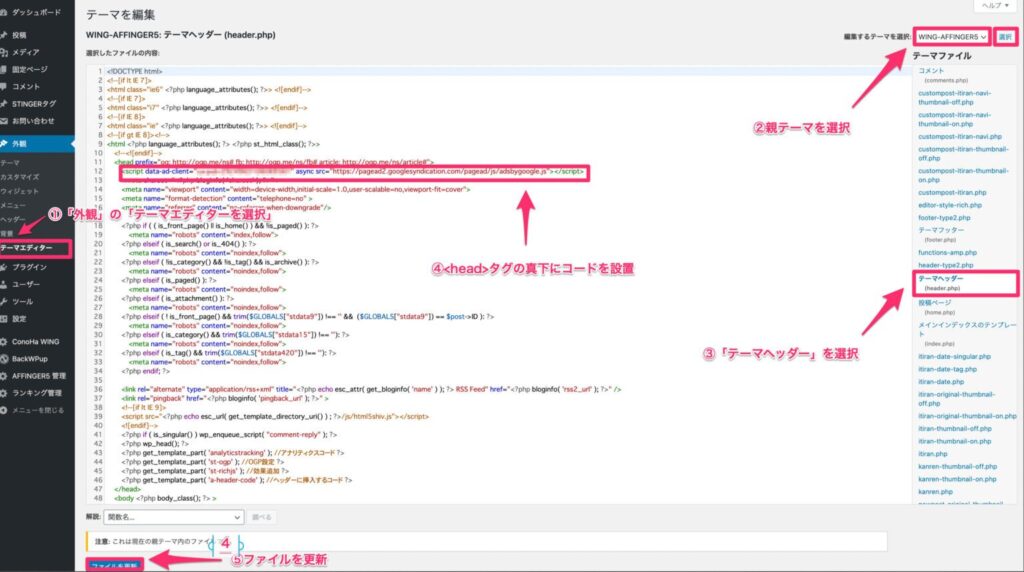Open editor-style-rich.php file
Viewport: 1024px width, 572px height.
point(950,205)
